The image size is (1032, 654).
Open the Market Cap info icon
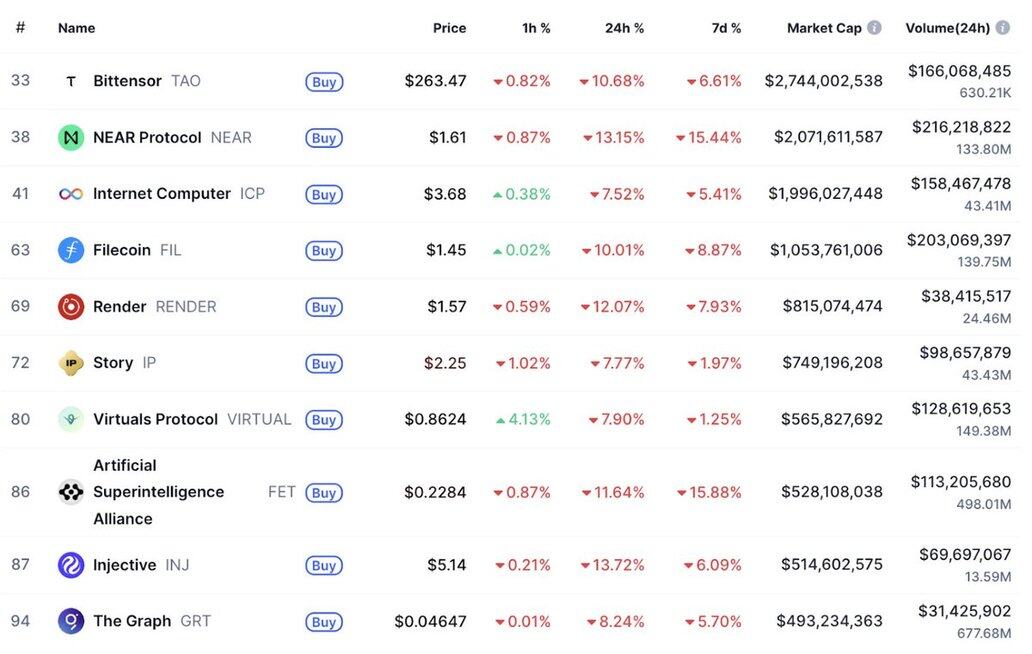coord(875,28)
